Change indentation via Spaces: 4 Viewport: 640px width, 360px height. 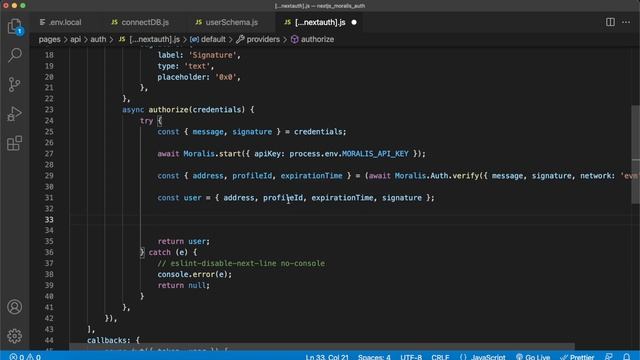[x=374, y=357]
